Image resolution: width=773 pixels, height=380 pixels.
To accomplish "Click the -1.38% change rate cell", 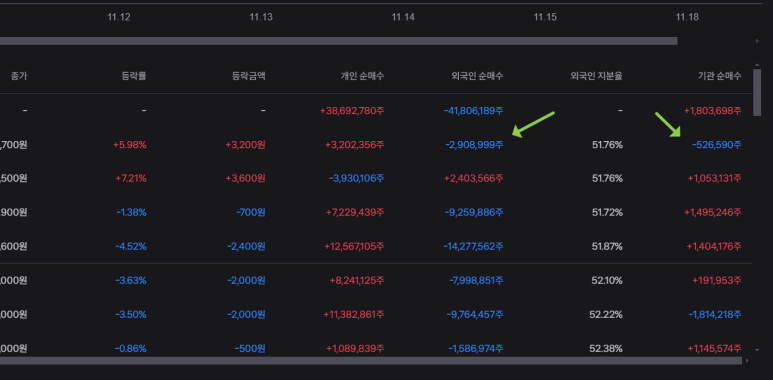I will click(131, 212).
